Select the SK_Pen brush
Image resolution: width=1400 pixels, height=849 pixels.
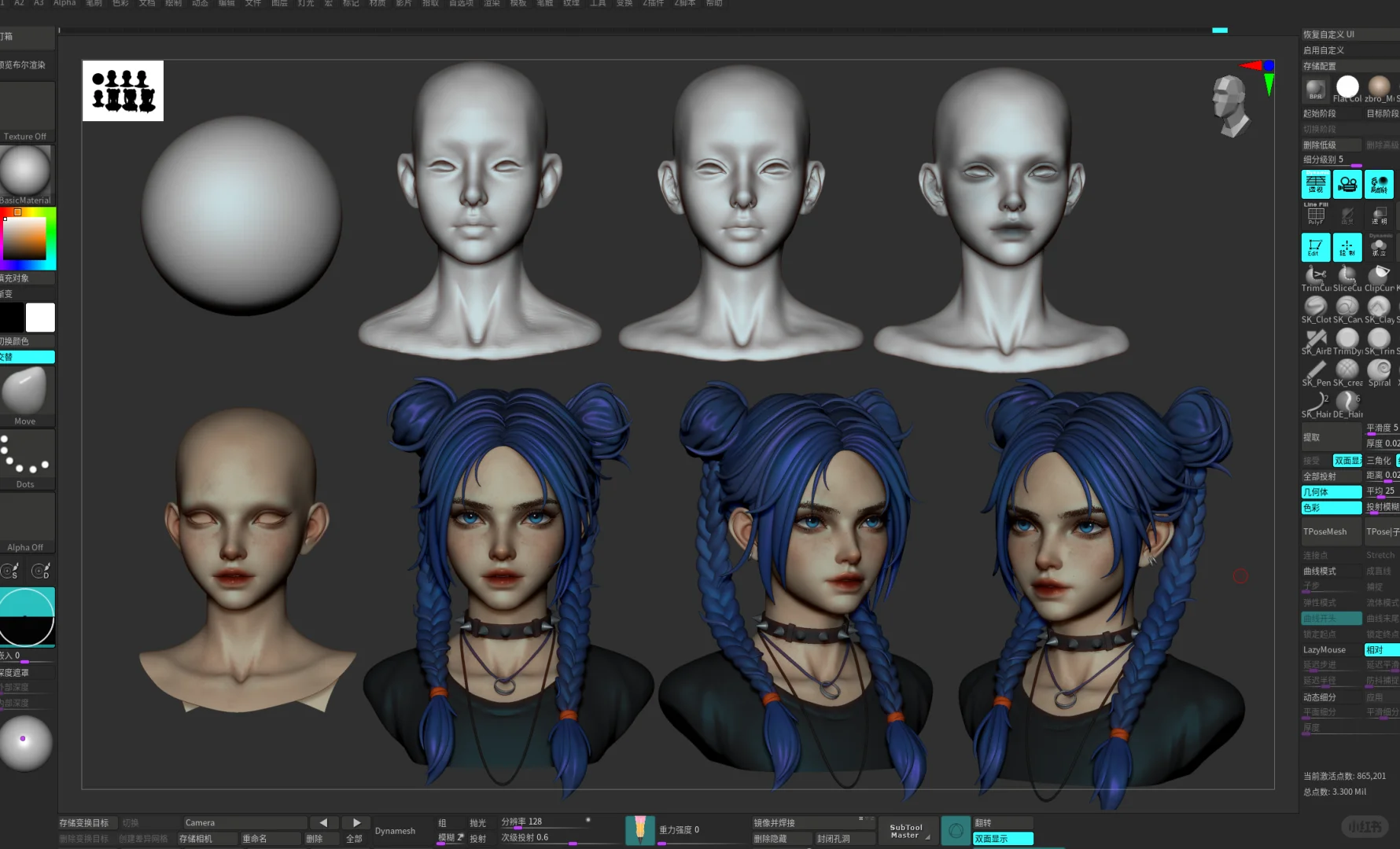(1316, 373)
